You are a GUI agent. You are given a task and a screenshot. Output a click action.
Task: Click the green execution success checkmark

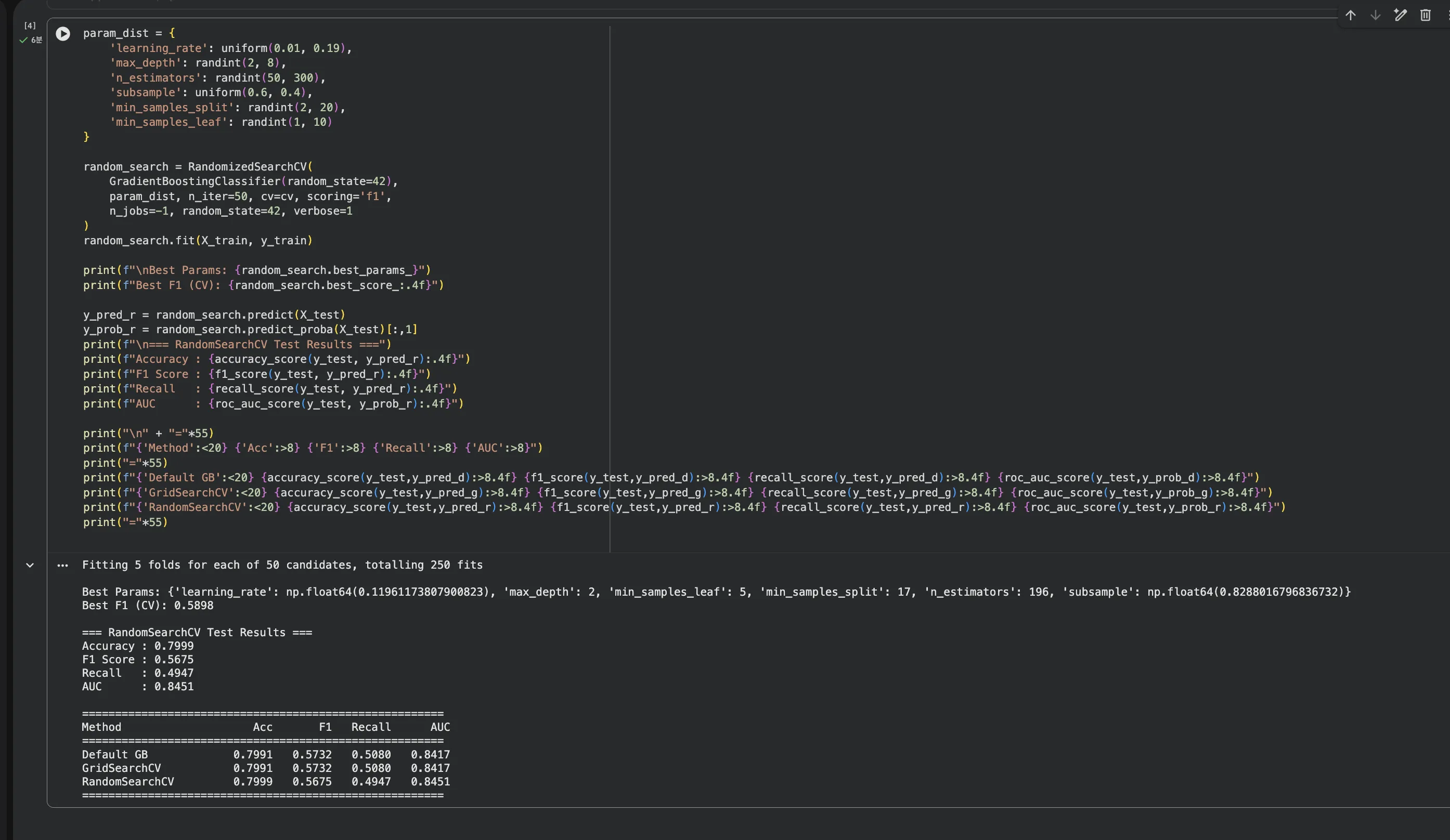pyautogui.click(x=23, y=40)
